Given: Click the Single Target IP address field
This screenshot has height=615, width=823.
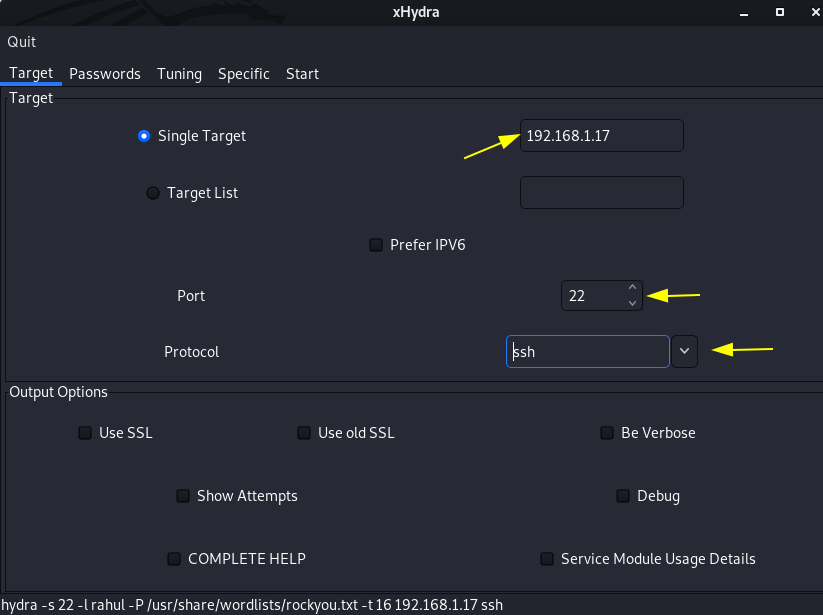Looking at the screenshot, I should 602,136.
